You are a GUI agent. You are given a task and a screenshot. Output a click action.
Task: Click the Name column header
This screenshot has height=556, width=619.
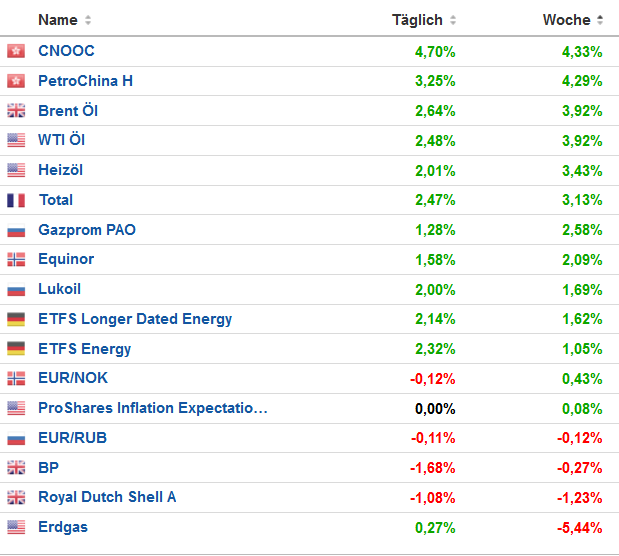58,20
